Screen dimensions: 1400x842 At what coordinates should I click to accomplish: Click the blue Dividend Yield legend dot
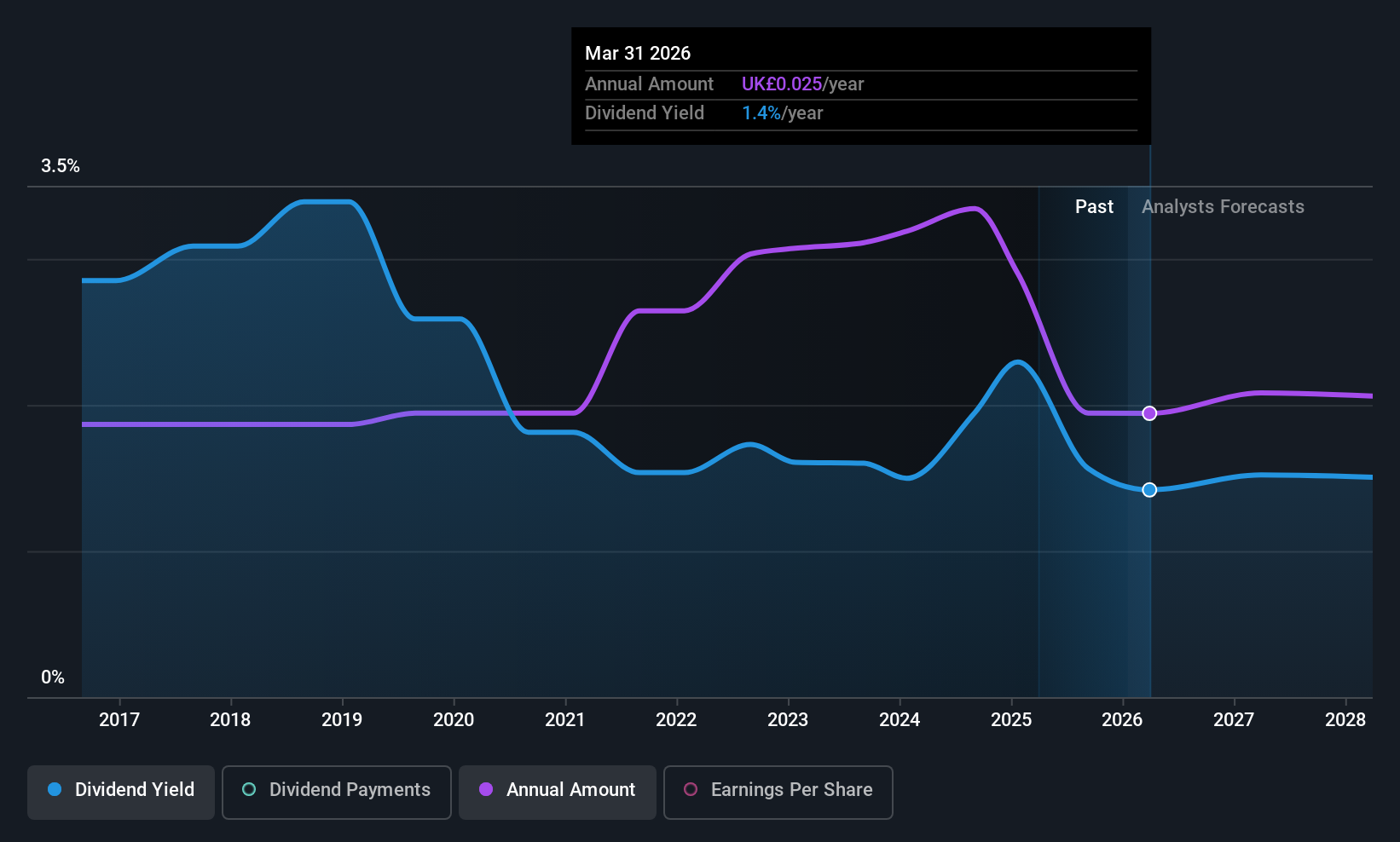pos(55,789)
